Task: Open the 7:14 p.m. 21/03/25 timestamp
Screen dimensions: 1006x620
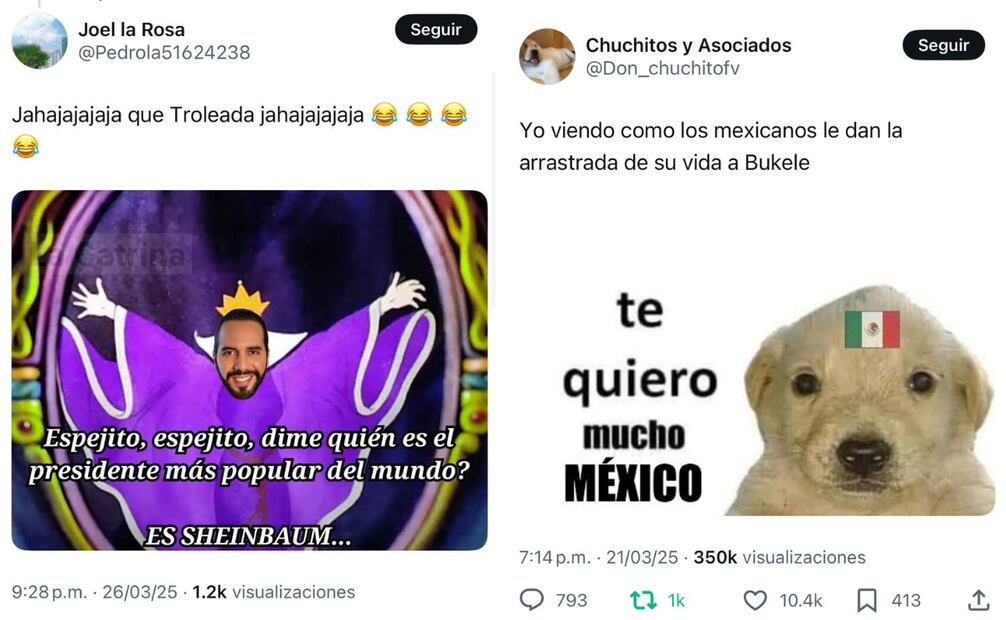Action: (599, 557)
